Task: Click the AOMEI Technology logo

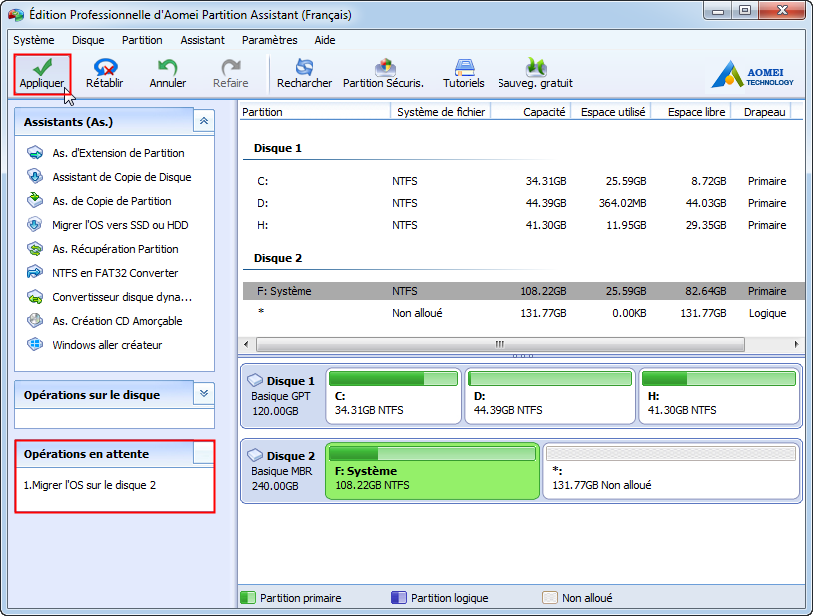Action: (x=752, y=74)
